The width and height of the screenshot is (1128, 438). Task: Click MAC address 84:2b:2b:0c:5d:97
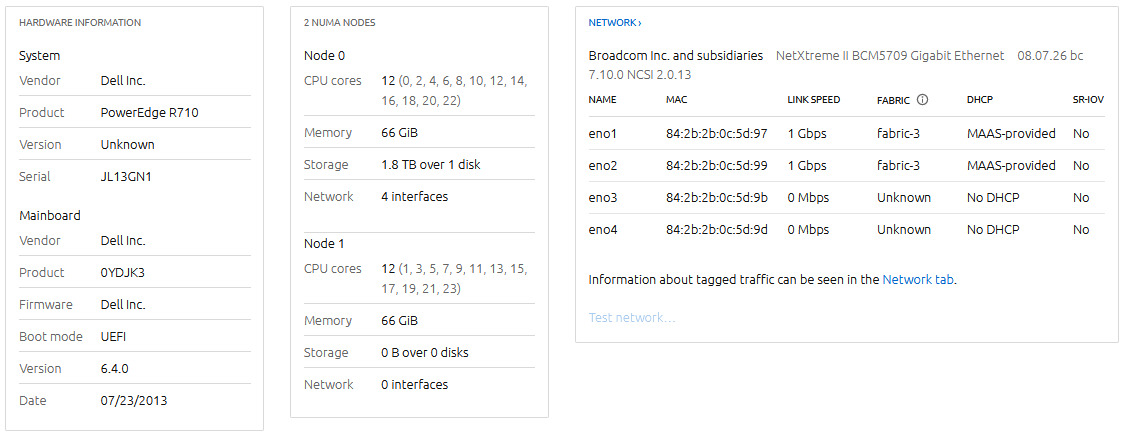pos(716,133)
